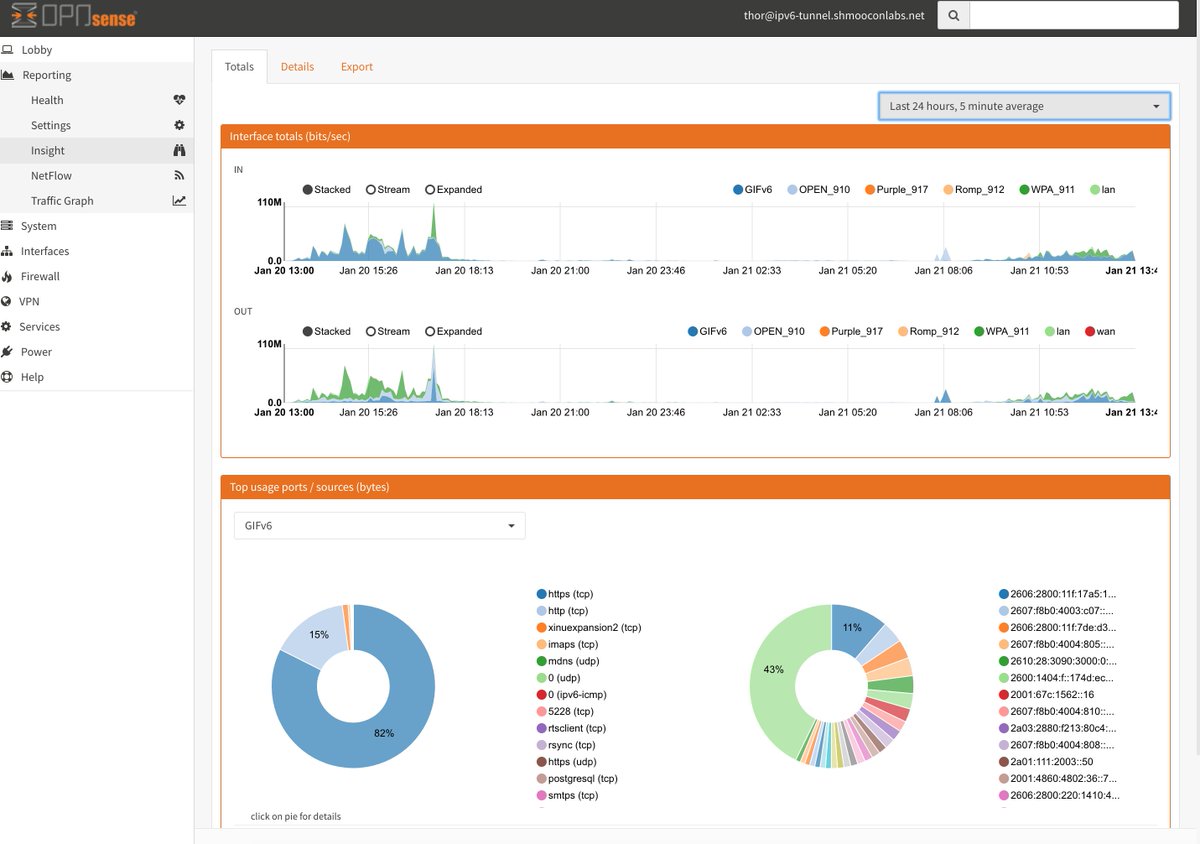This screenshot has height=844, width=1200.
Task: Open Health under Reporting
Action: click(97, 100)
